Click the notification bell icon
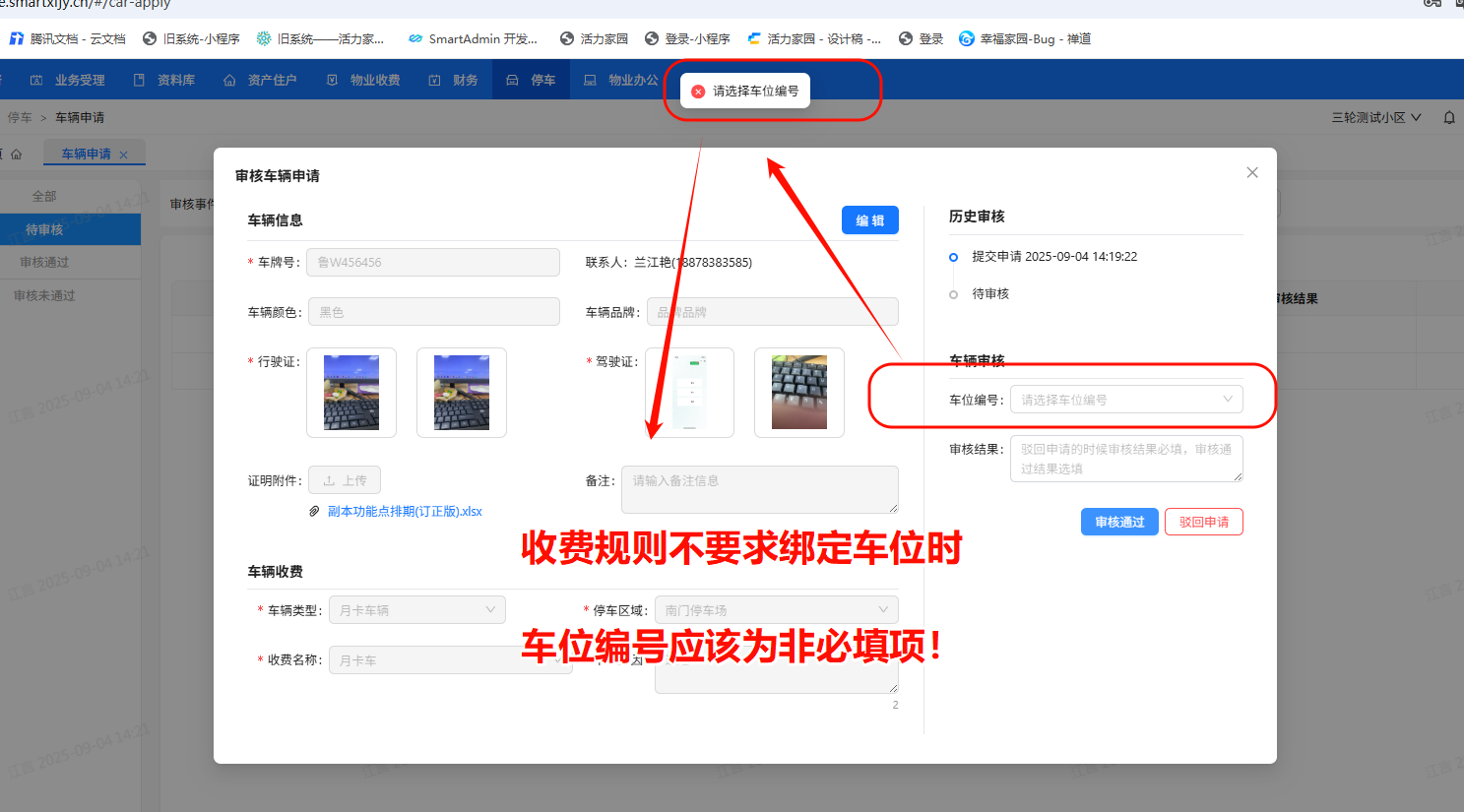This screenshot has height=812, width=1464. tap(1449, 117)
